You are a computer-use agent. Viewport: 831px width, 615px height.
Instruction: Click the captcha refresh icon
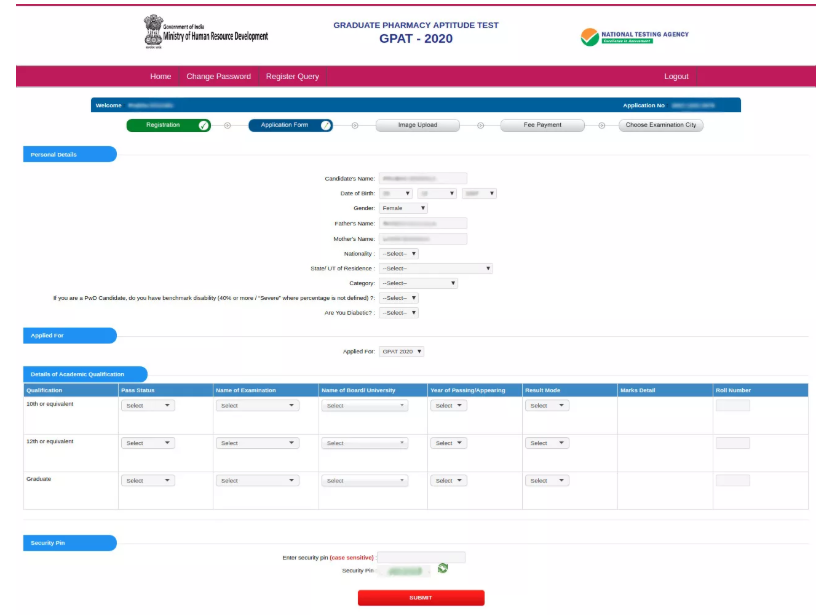coord(443,569)
